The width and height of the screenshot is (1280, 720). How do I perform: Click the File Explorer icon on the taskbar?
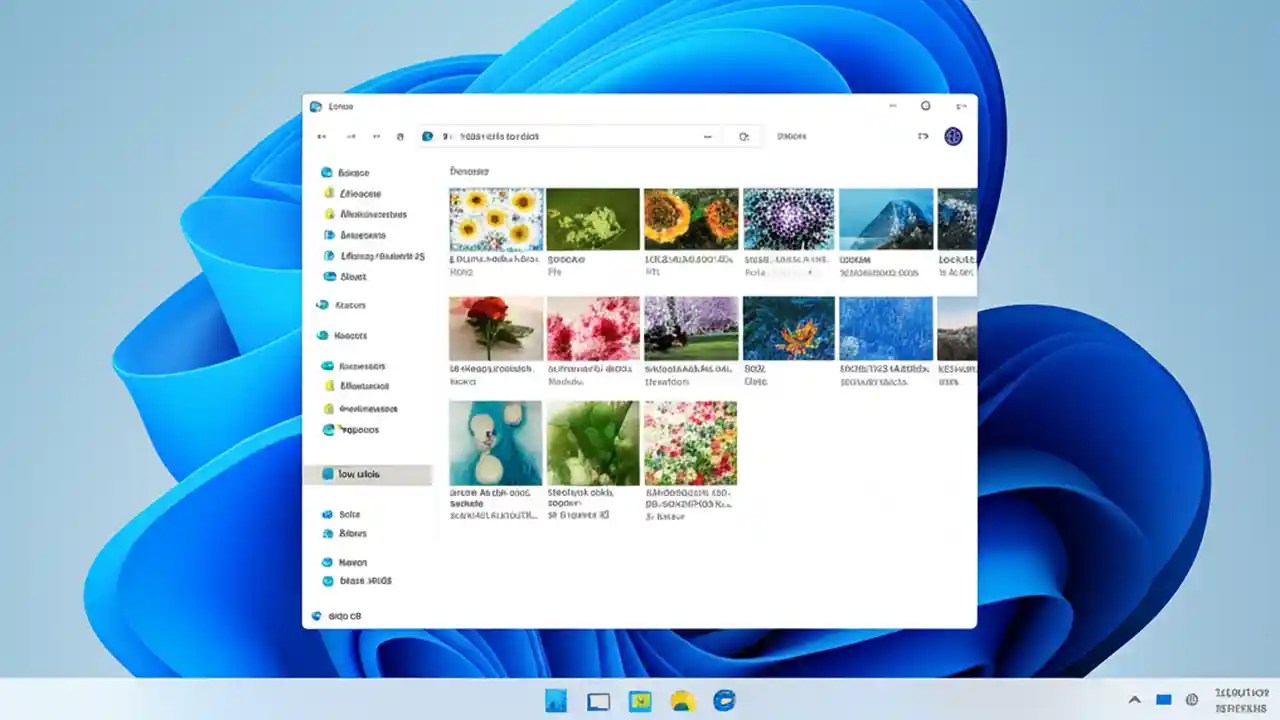[x=683, y=701]
